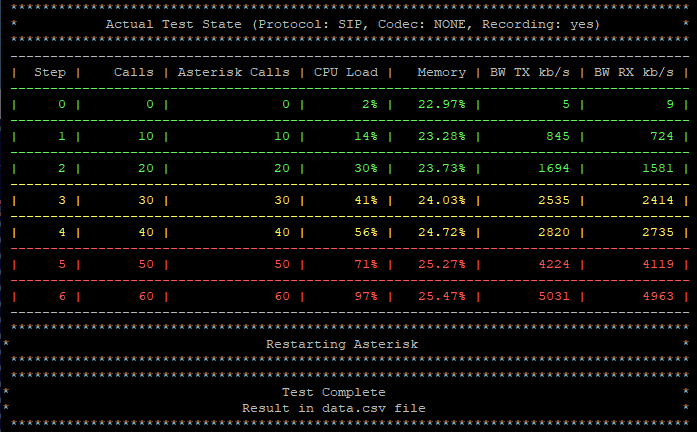Click BW TX value 4224

pos(554,264)
